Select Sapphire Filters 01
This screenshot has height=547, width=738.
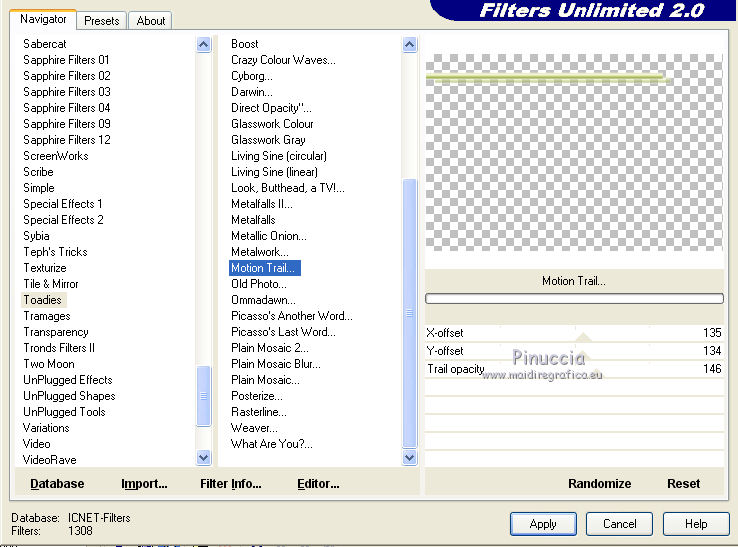pos(66,60)
